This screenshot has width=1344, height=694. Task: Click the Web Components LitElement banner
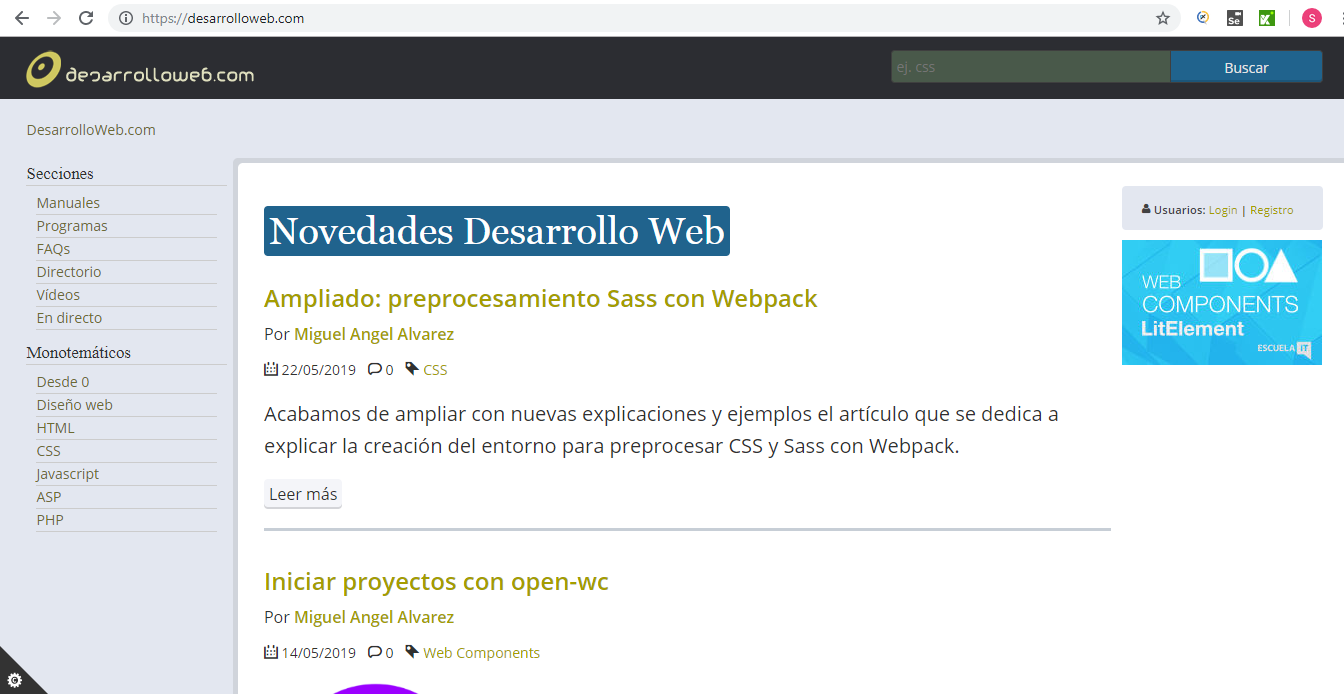point(1221,302)
